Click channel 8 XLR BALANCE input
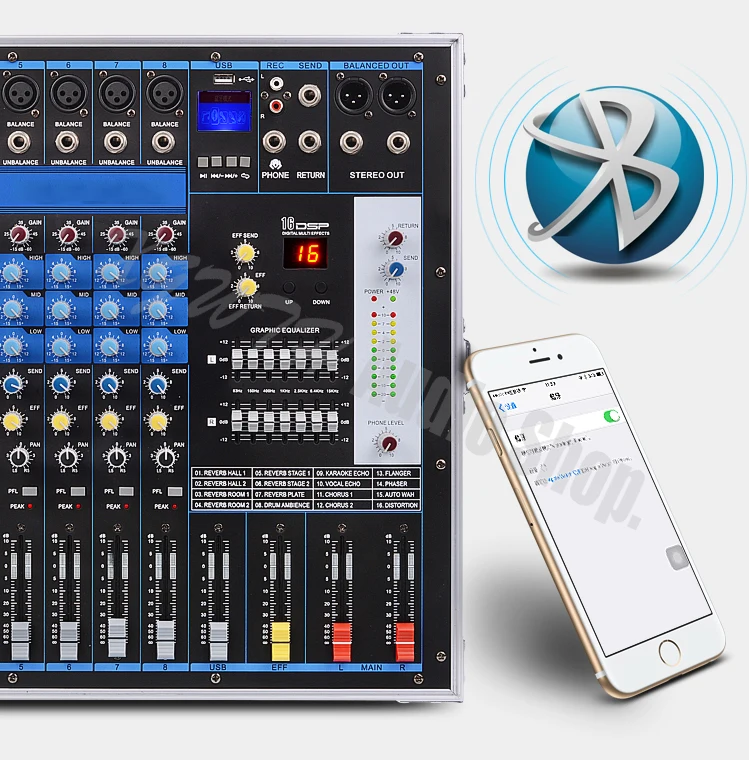Image resolution: width=749 pixels, height=760 pixels. click(165, 93)
